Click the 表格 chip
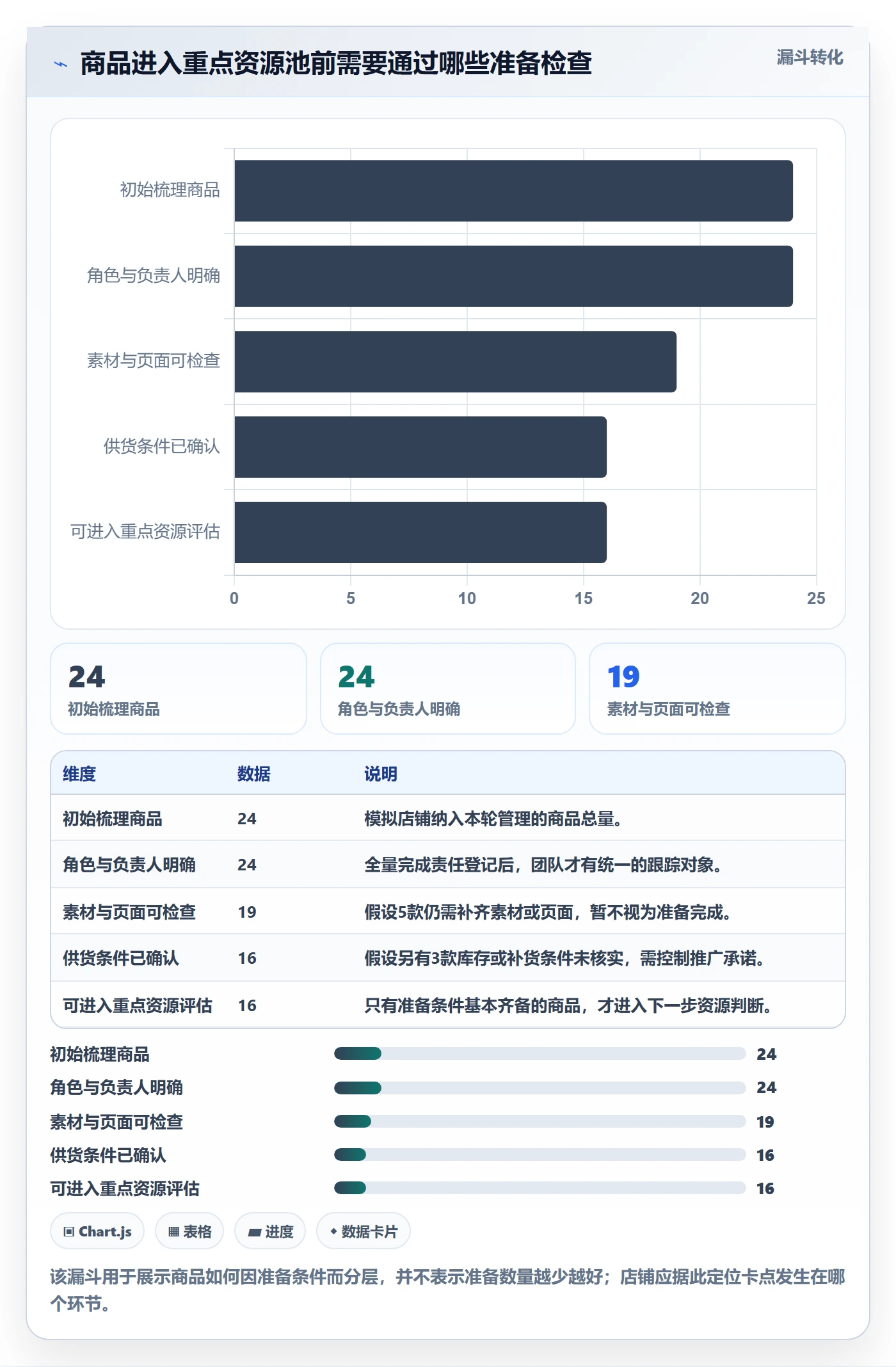Screen dimensions: 896x1367 click(x=189, y=1231)
